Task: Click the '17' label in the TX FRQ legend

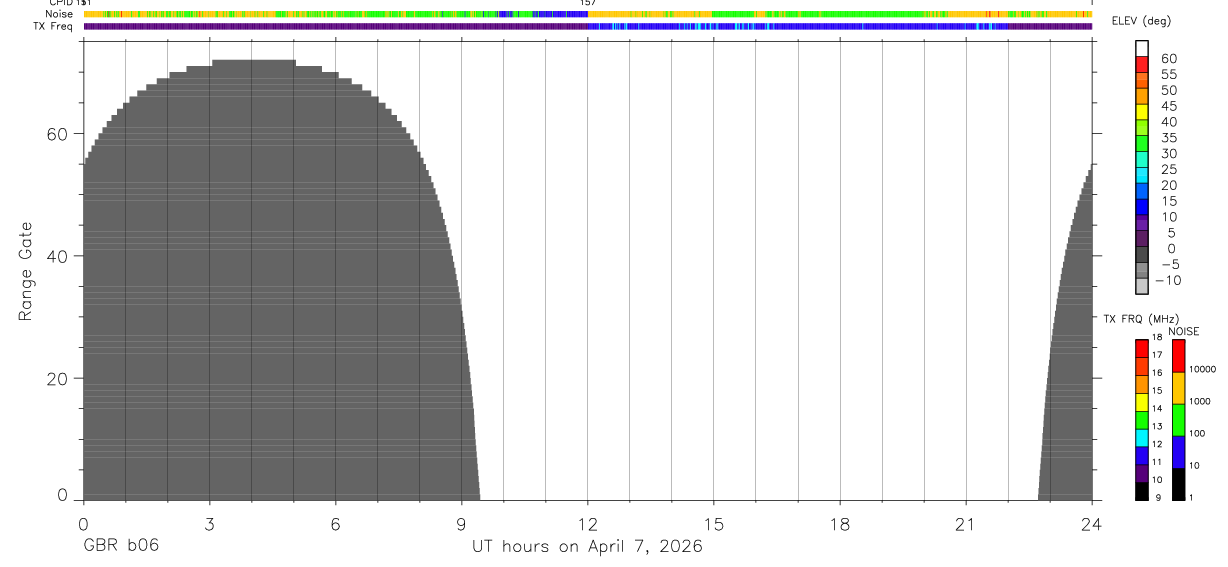Action: [1155, 355]
